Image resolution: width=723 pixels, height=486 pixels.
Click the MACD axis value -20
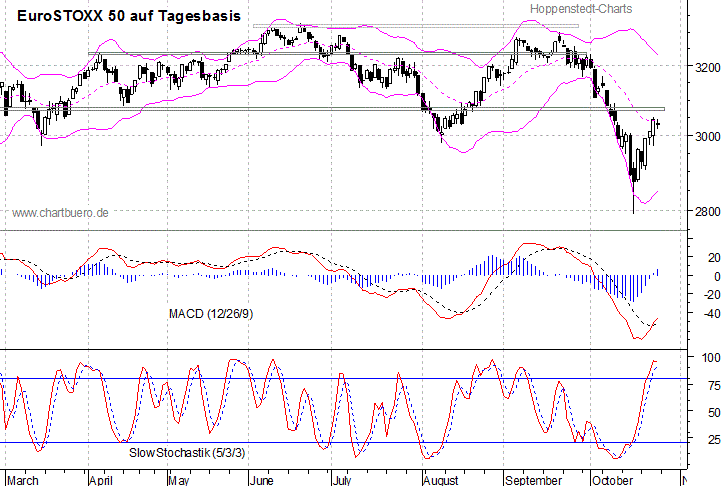coord(711,295)
